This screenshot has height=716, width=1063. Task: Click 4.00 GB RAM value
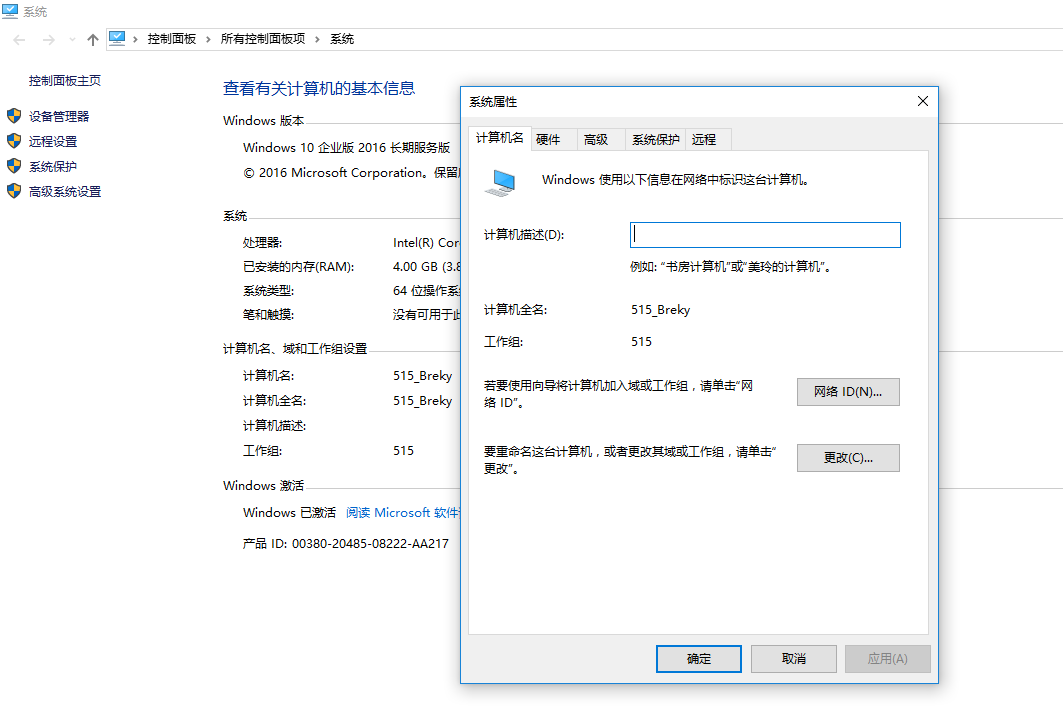pos(426,267)
